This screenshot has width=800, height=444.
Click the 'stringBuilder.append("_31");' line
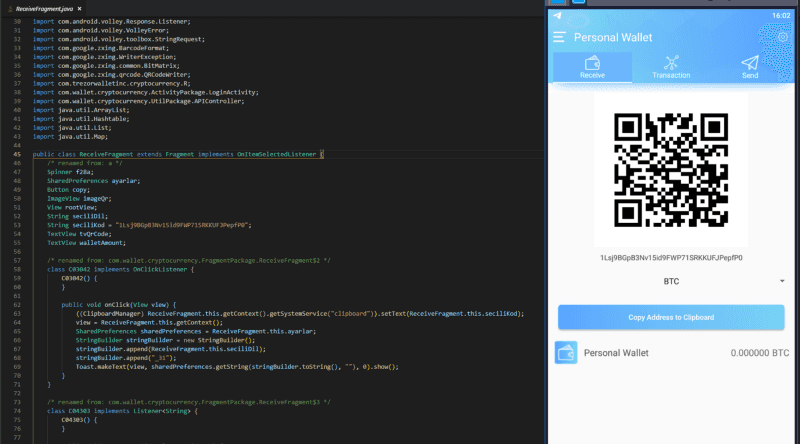(126, 358)
